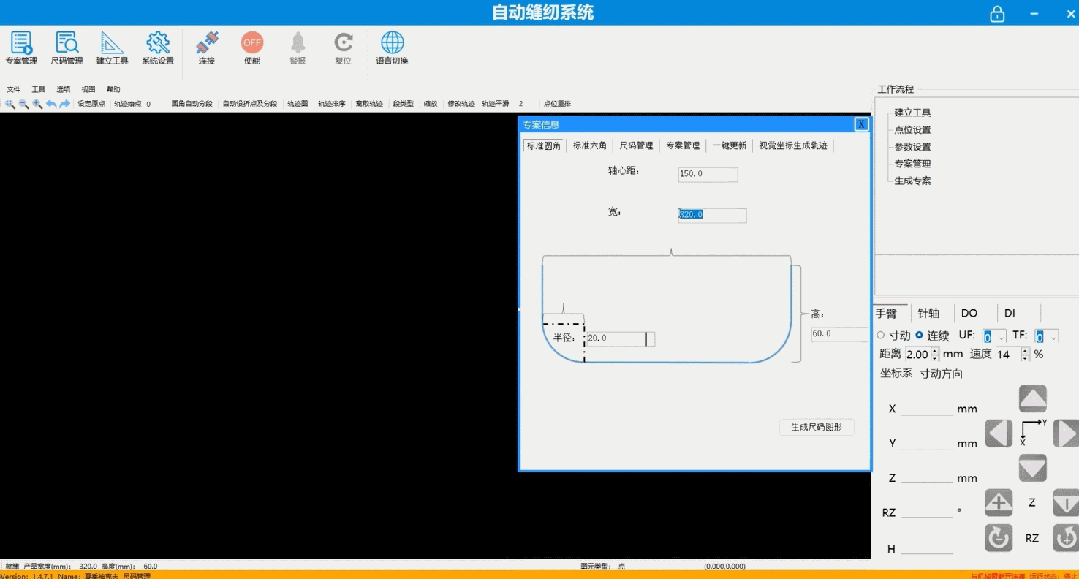
Task: Select the 标准圆角 tab in dialog
Action: point(543,145)
